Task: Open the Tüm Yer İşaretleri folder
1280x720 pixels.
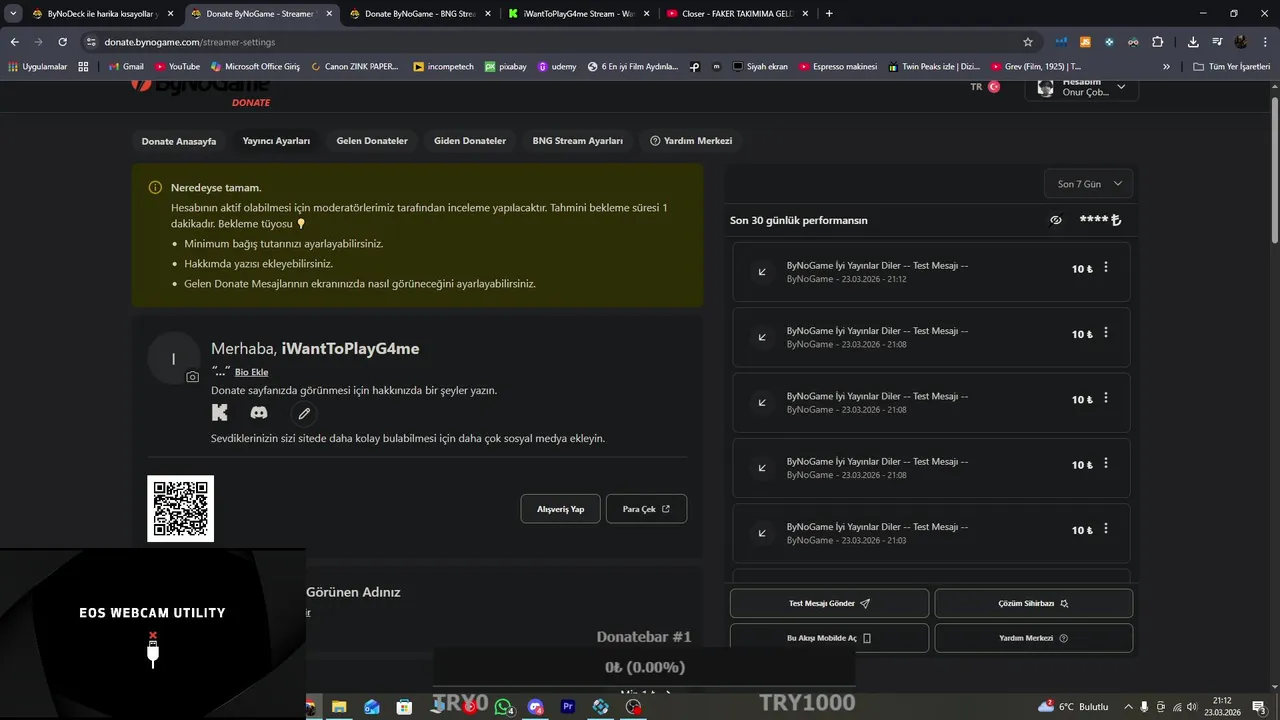Action: pos(1232,66)
